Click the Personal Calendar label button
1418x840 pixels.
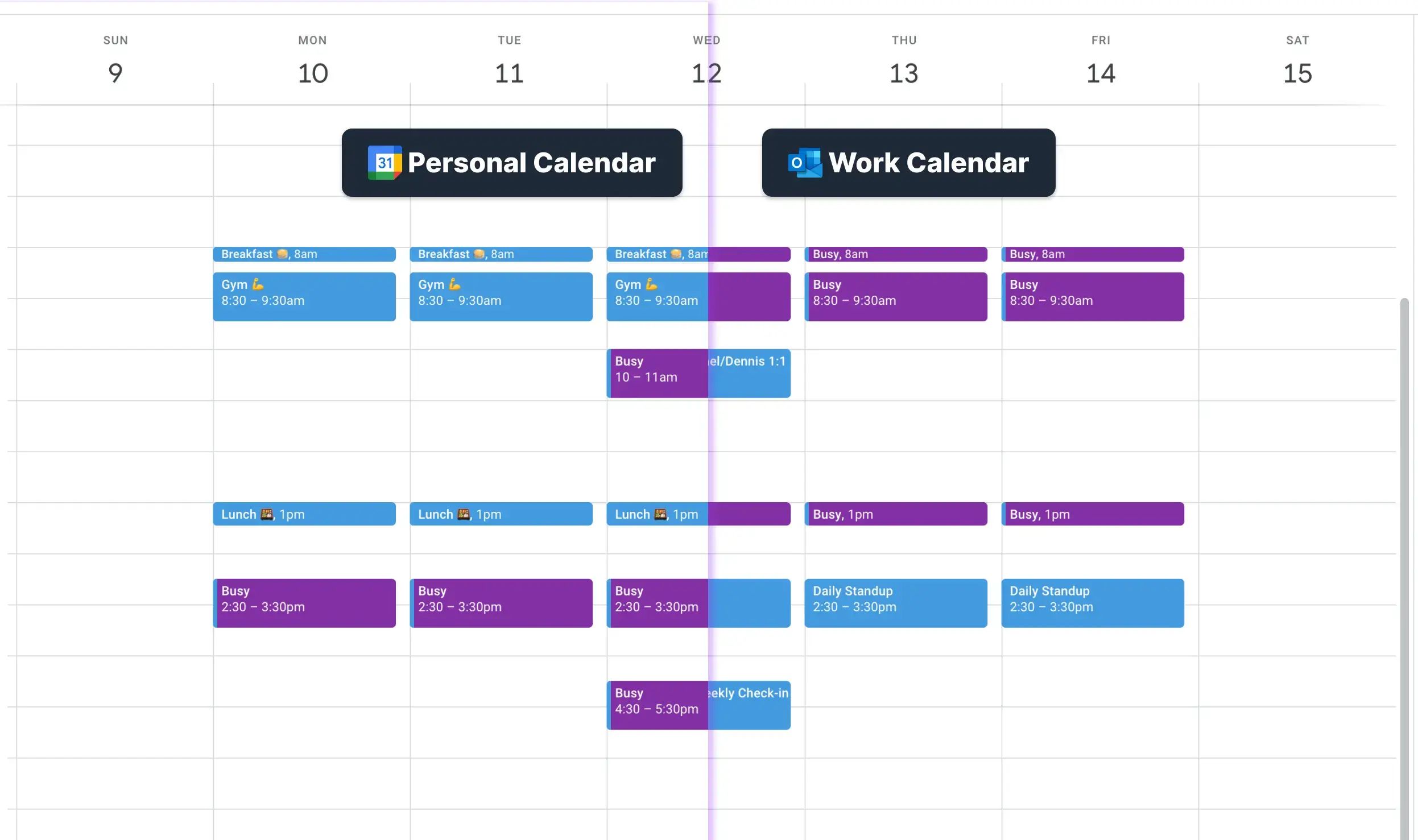pyautogui.click(x=512, y=162)
